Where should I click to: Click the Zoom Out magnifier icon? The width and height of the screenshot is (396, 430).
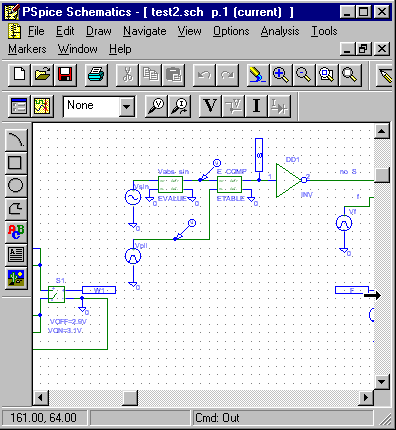[x=304, y=75]
